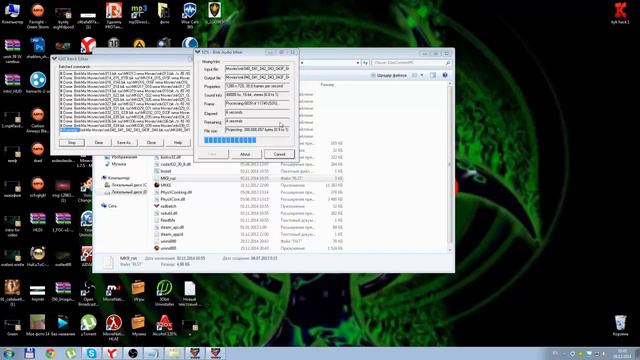The height and width of the screenshot is (360, 640).
Task: Open the Игры folder on desktop
Action: click(x=139, y=291)
